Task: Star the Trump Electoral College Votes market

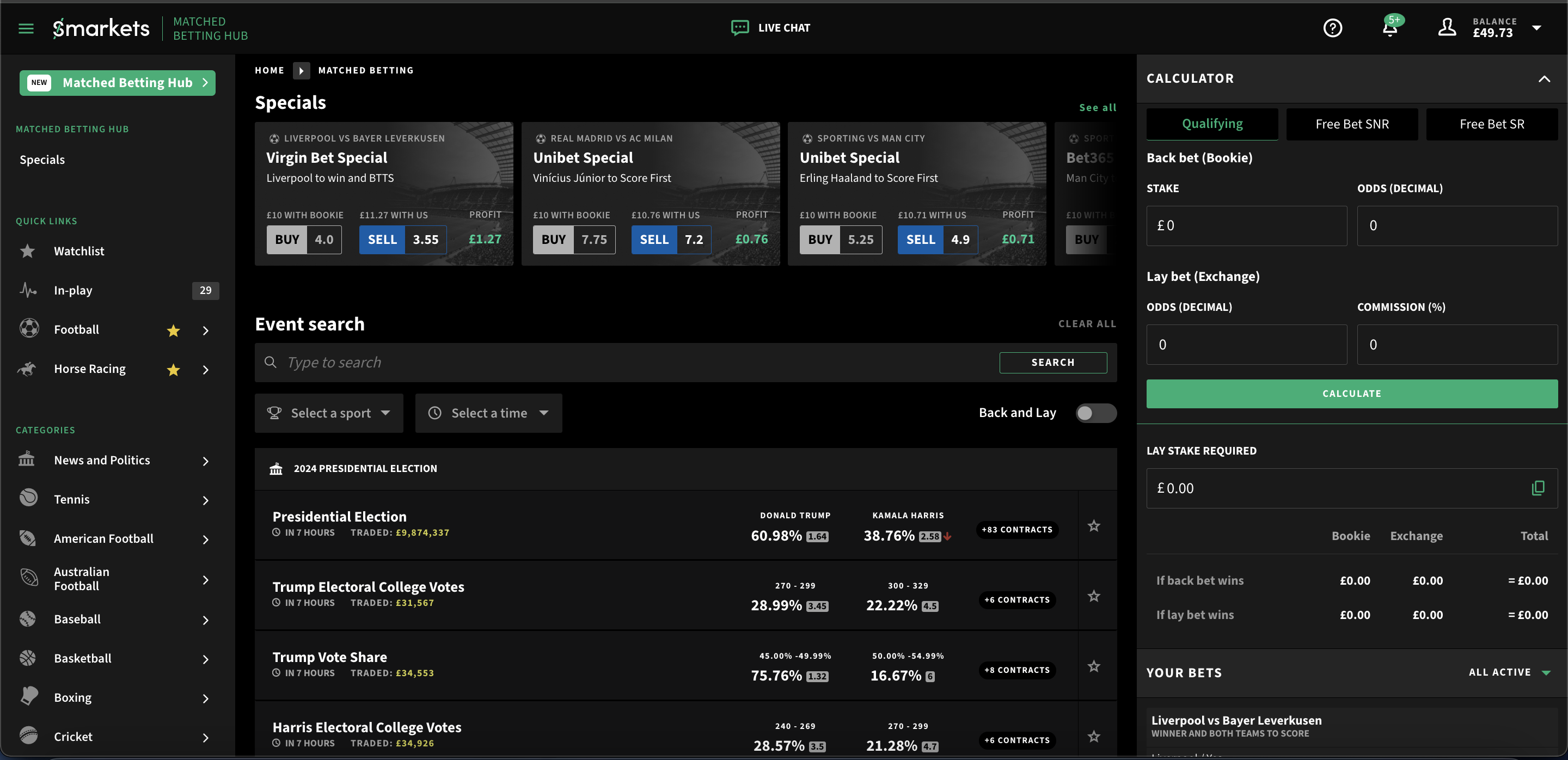Action: coord(1094,596)
